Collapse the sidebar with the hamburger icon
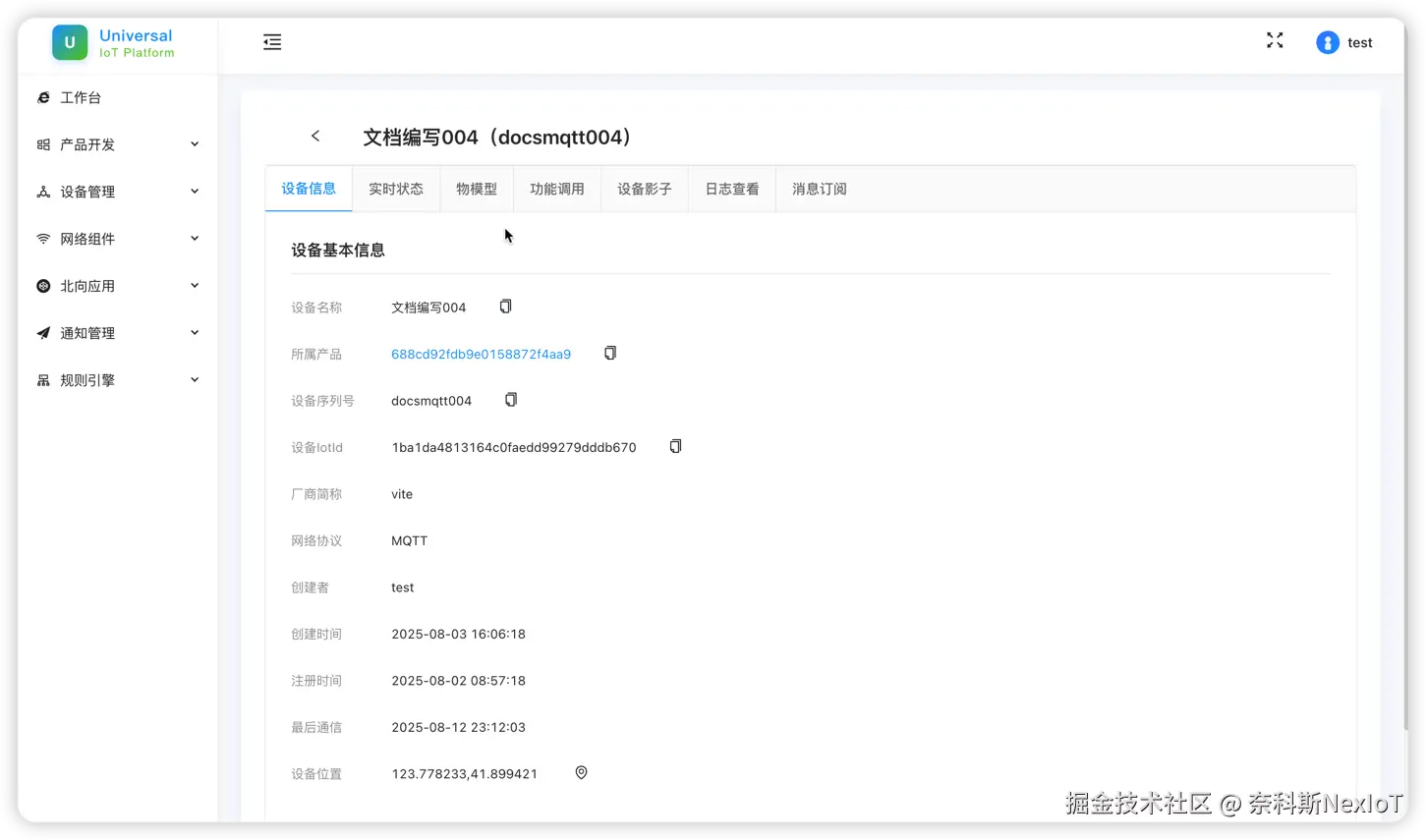Screen dimensions: 1426x840 coord(271,42)
